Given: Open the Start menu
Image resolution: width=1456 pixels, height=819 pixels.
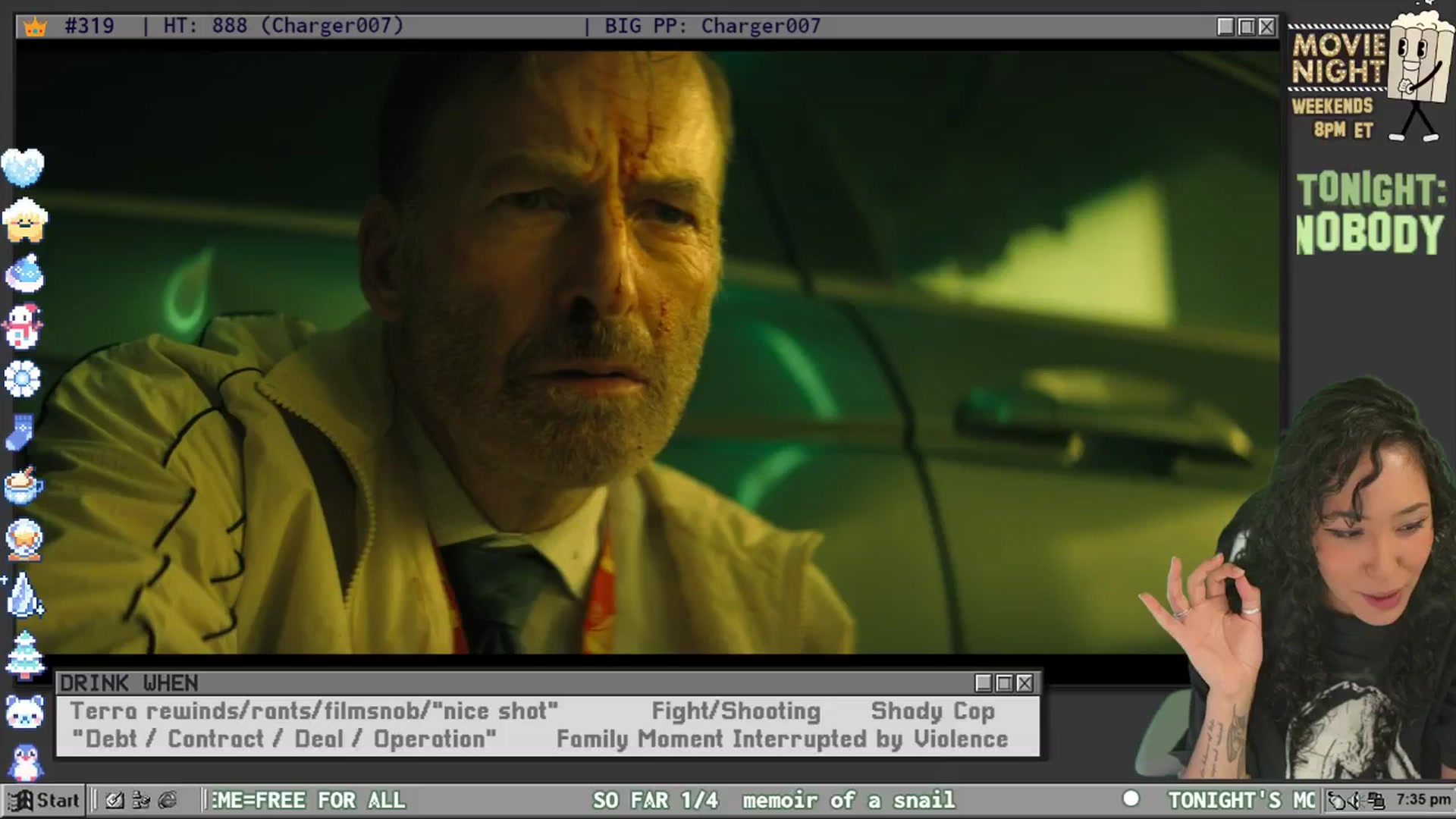Looking at the screenshot, I should 44,800.
